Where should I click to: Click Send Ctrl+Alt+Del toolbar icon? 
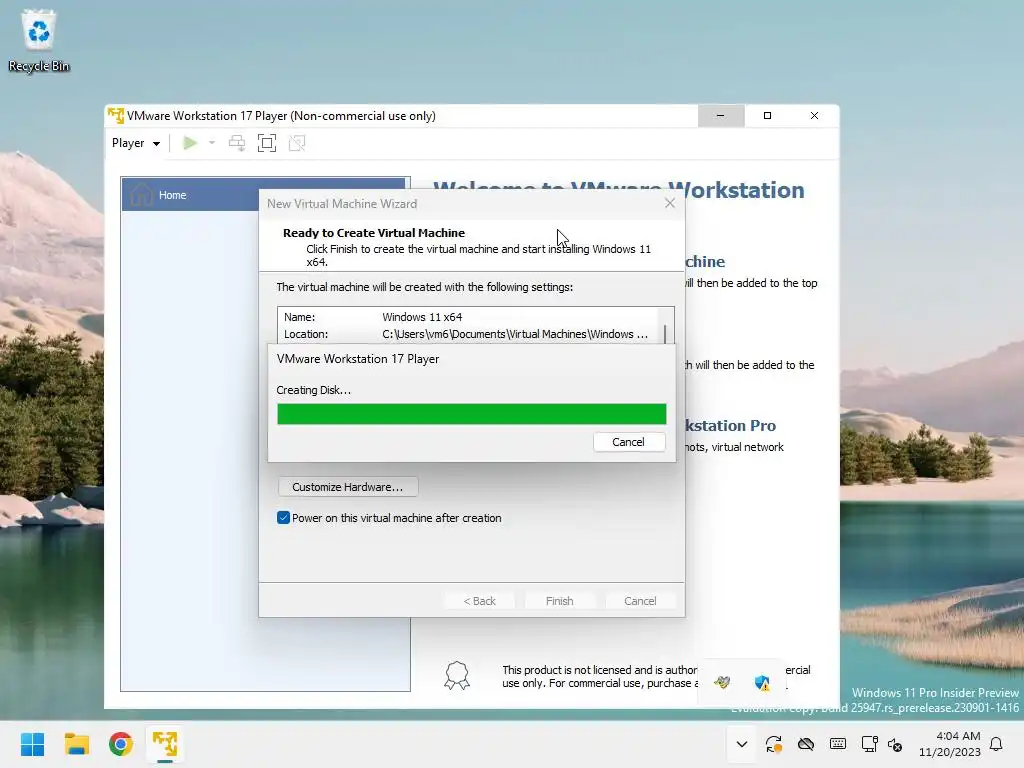[237, 143]
